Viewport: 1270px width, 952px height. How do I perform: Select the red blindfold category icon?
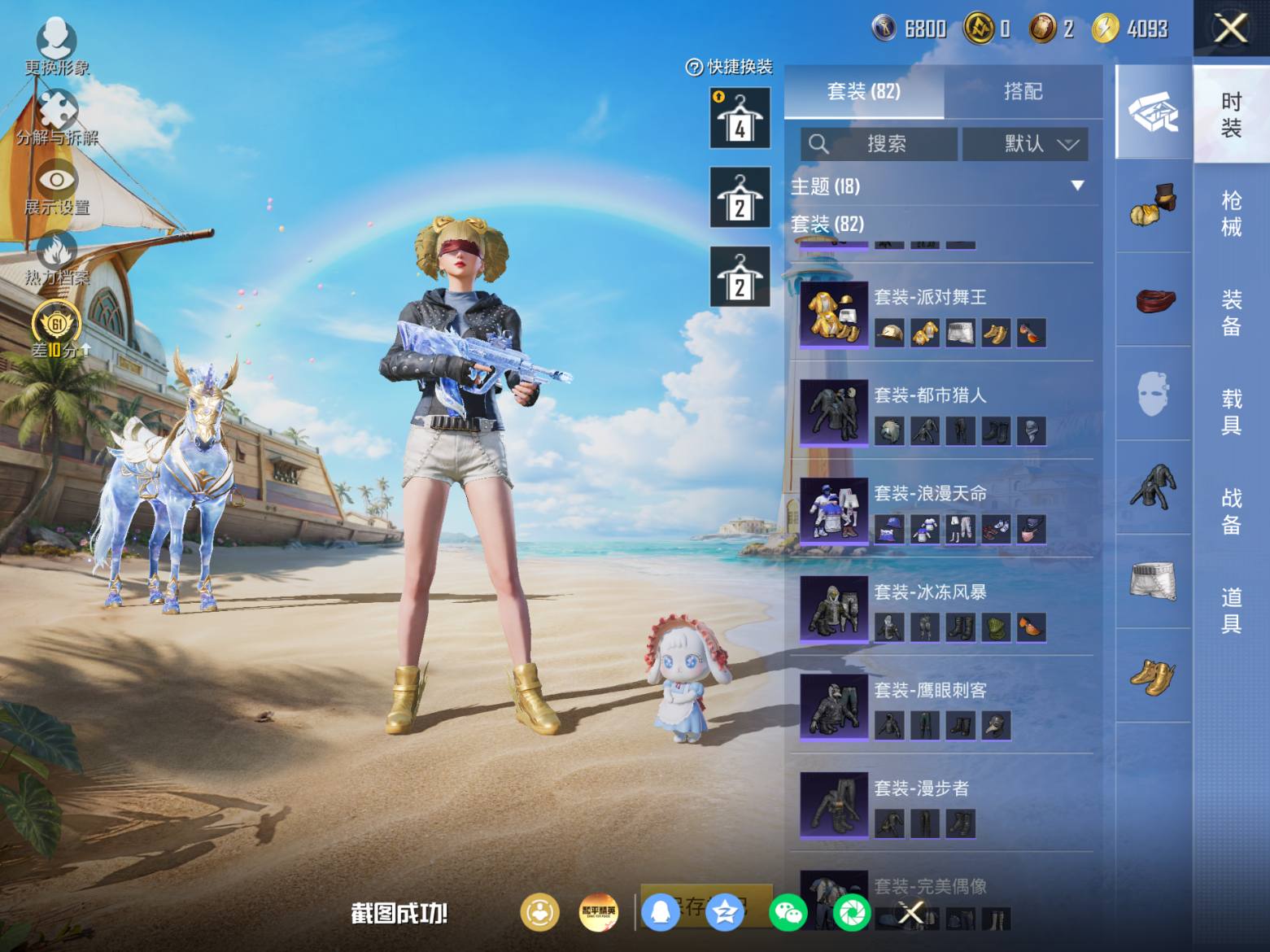pos(1153,299)
